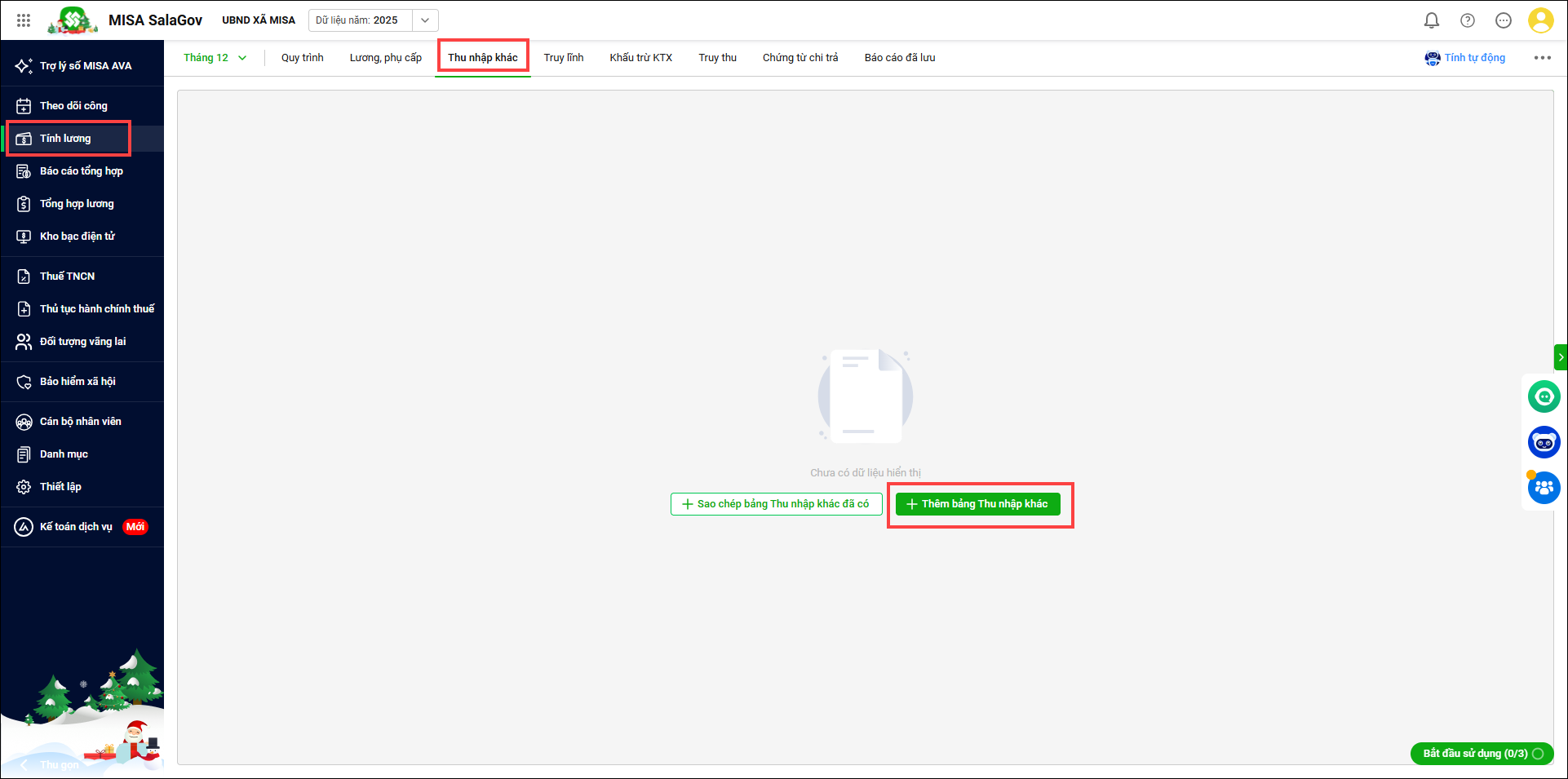Switch to the Truy lĩnh tab

[x=564, y=58]
